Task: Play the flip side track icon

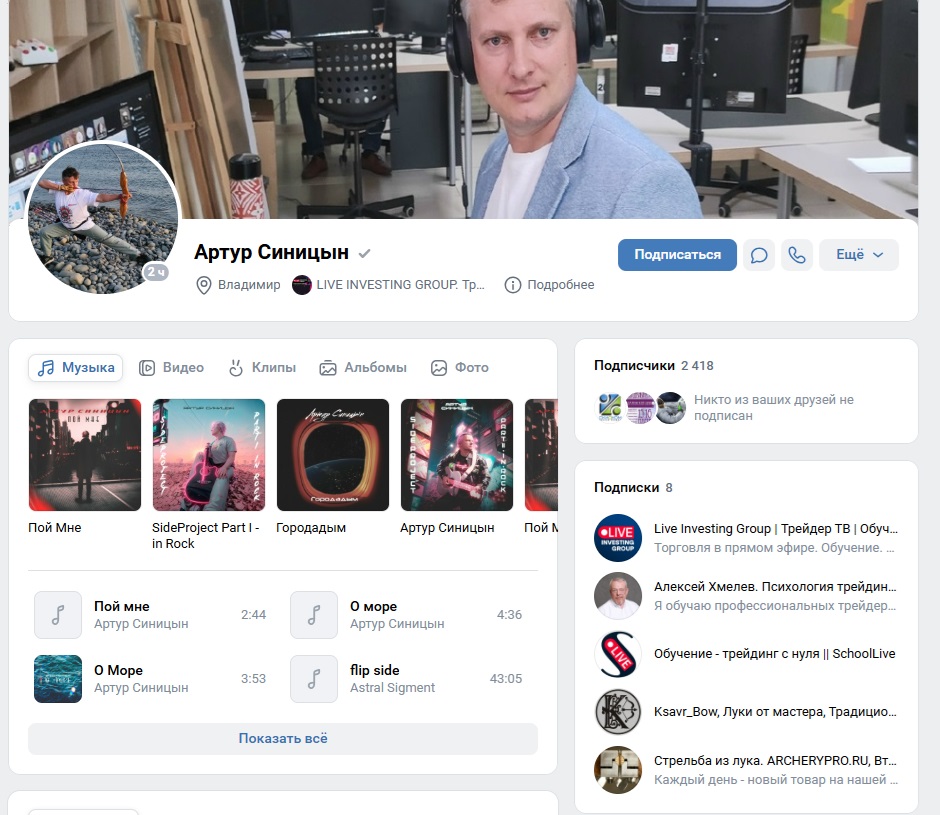Action: point(314,679)
